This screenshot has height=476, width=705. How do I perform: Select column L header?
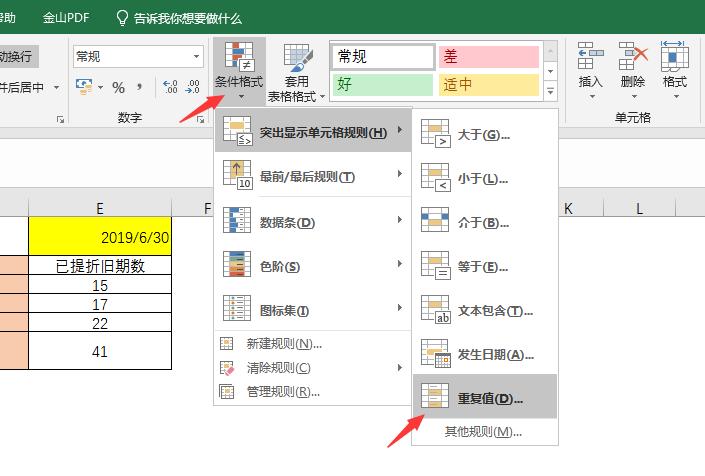point(639,208)
